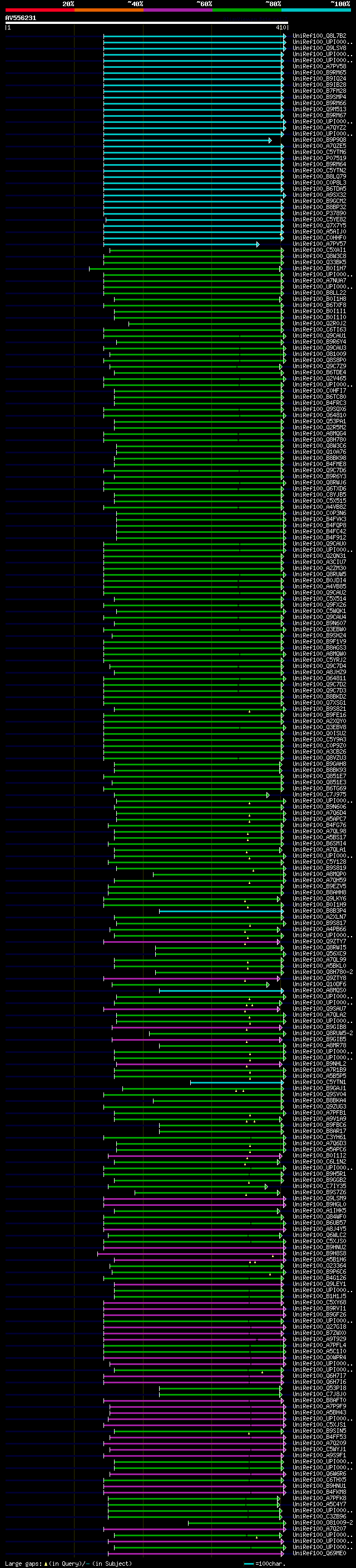Click the alignment end arrow of UniRef100_C7J975
Viewport: 356px width, 1568px height.
click(268, 795)
